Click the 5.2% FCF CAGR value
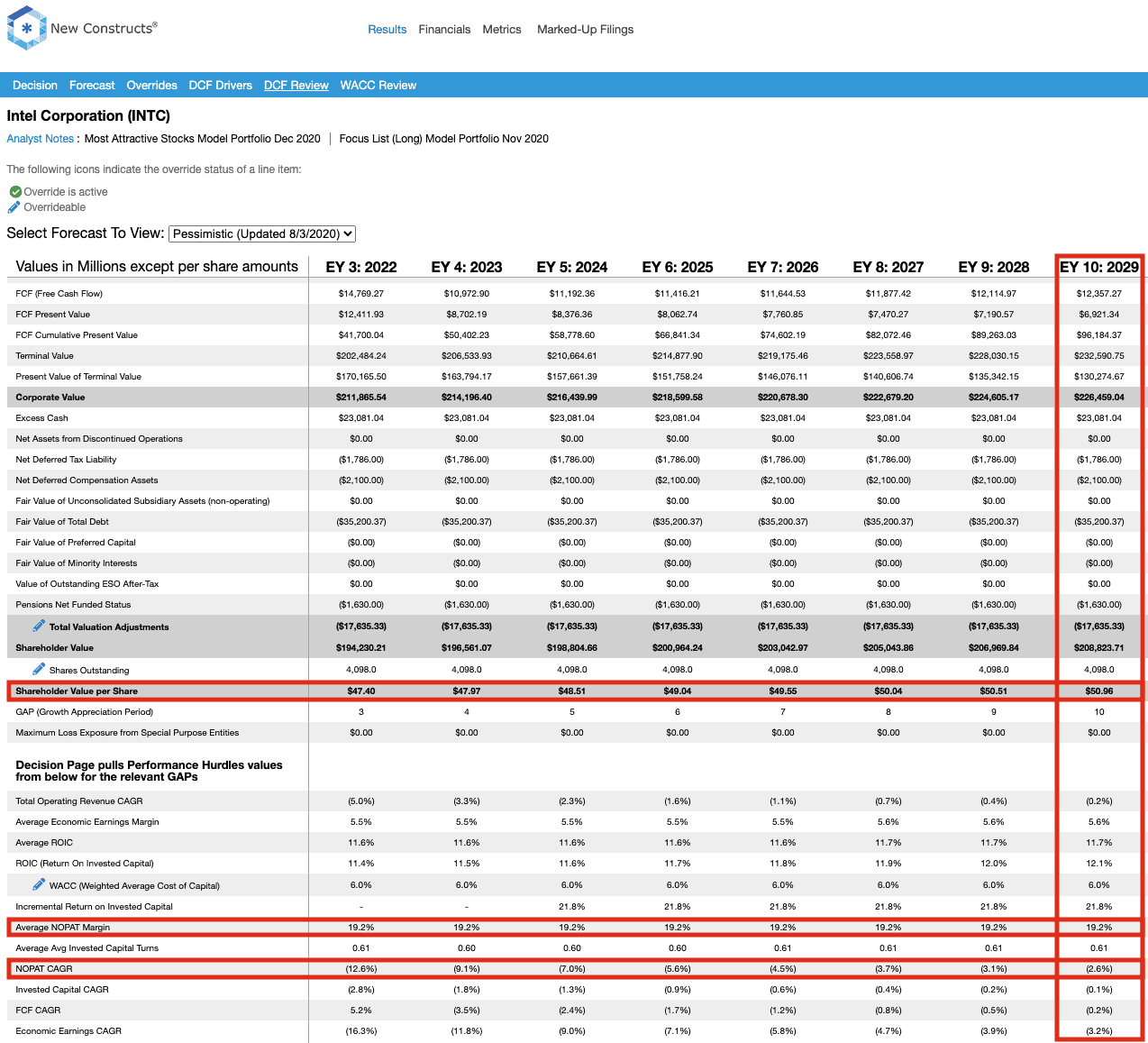Screen dimensions: 1148x1043 (x=361, y=1011)
